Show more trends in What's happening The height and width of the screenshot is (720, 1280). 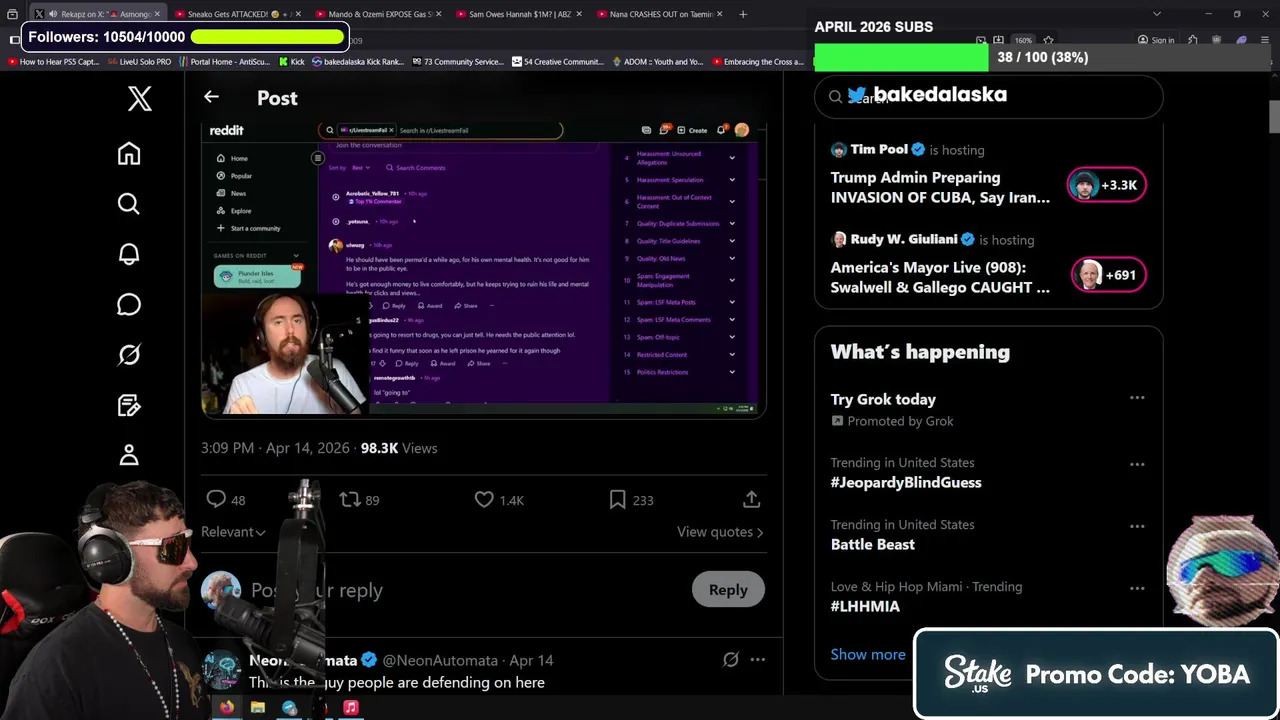point(868,654)
